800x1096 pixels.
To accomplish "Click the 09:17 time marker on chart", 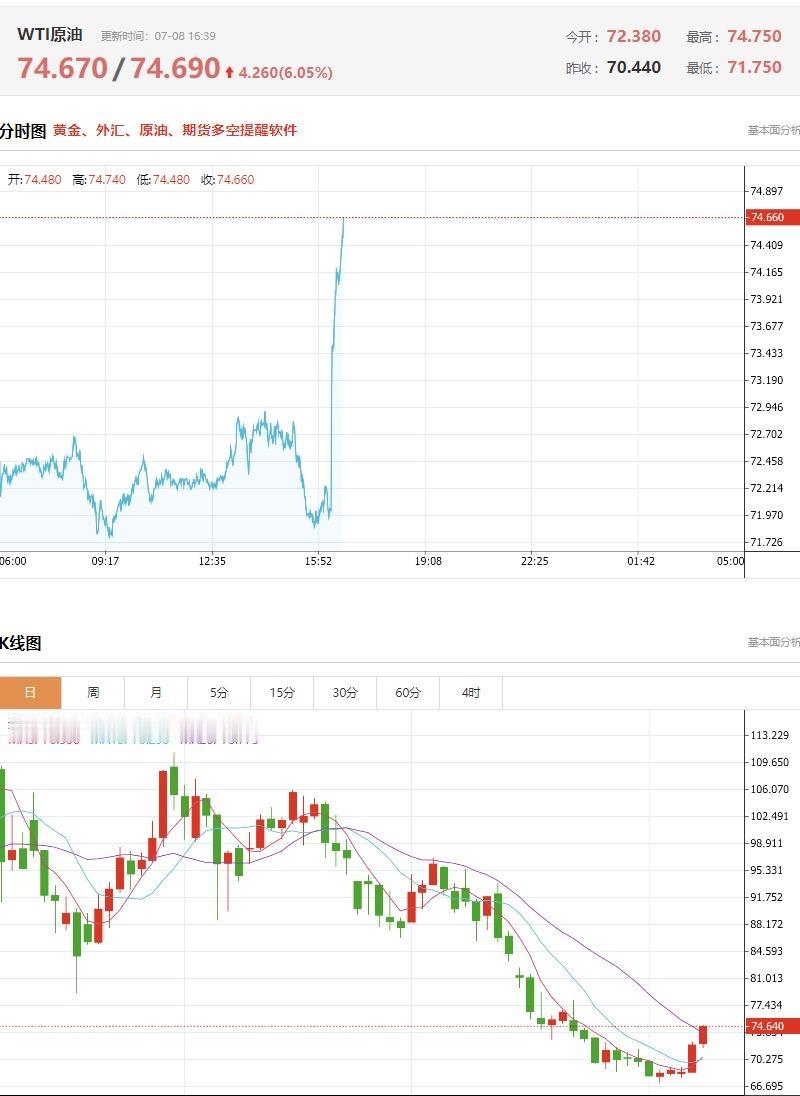I will pyautogui.click(x=105, y=561).
